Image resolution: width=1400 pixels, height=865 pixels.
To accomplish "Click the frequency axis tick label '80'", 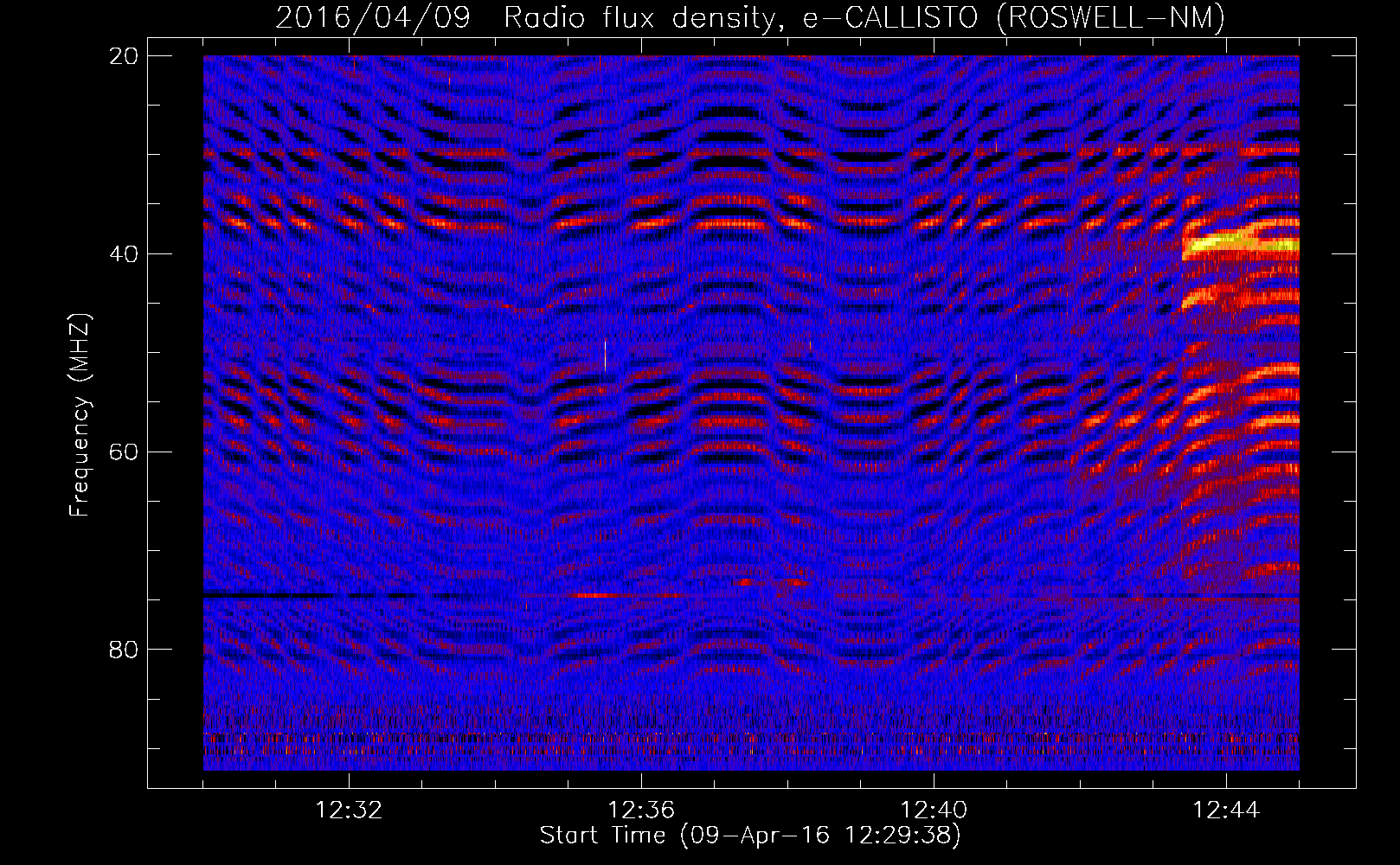I will (124, 650).
